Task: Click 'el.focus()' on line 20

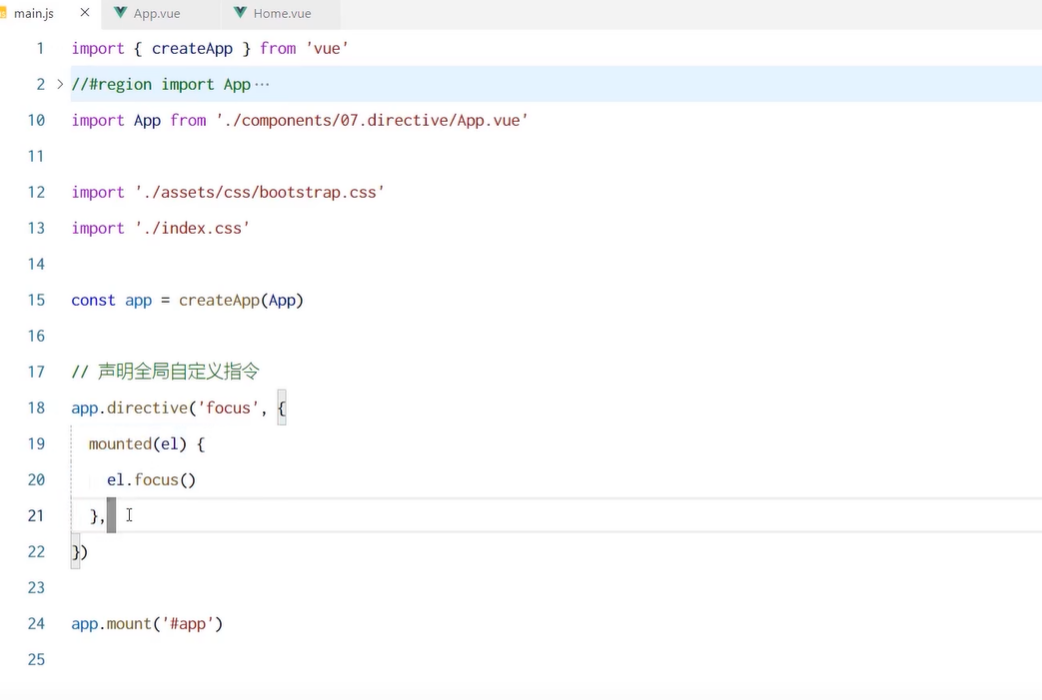Action: coord(152,479)
